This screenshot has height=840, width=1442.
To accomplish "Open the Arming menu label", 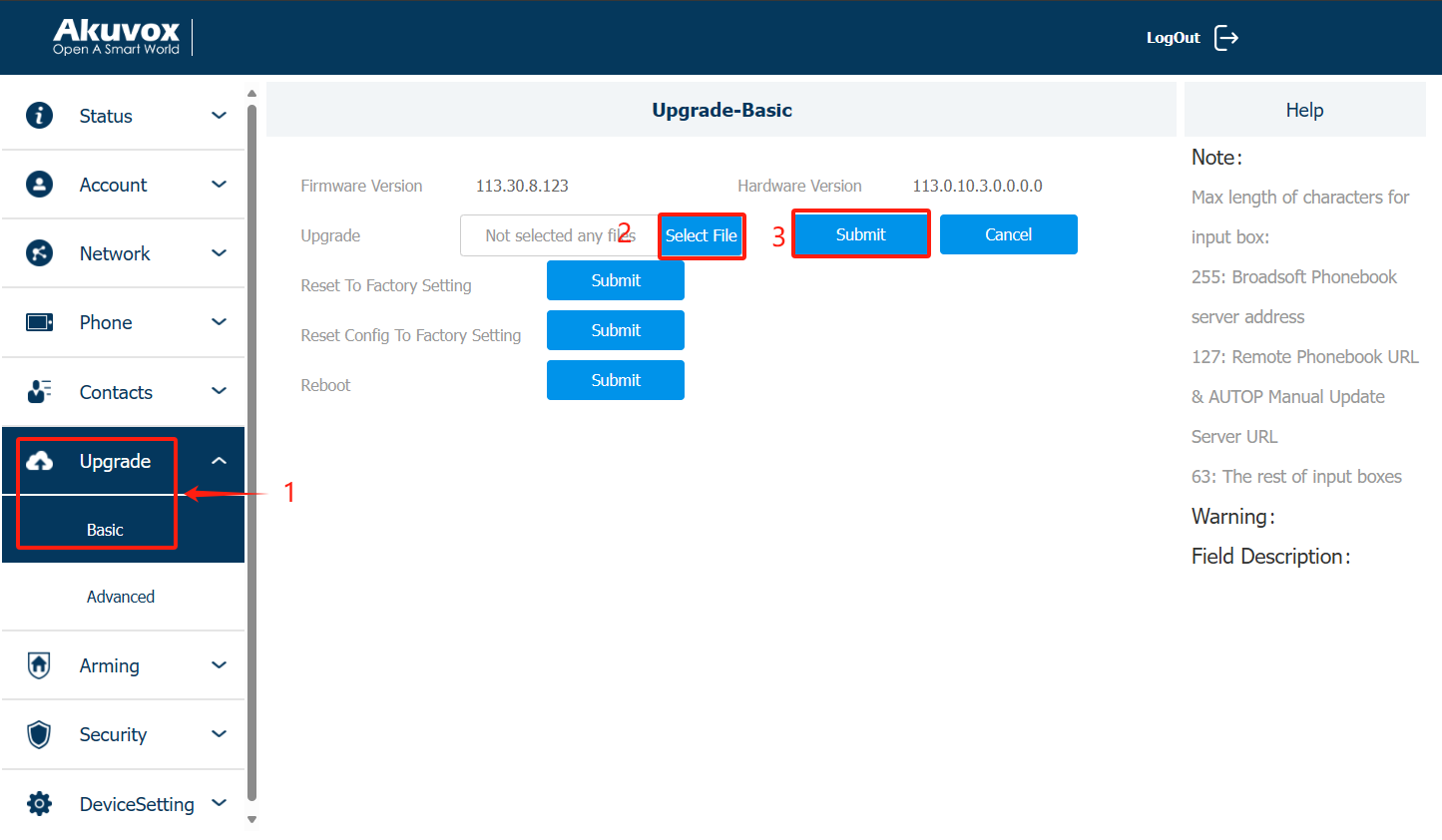I will click(x=110, y=665).
